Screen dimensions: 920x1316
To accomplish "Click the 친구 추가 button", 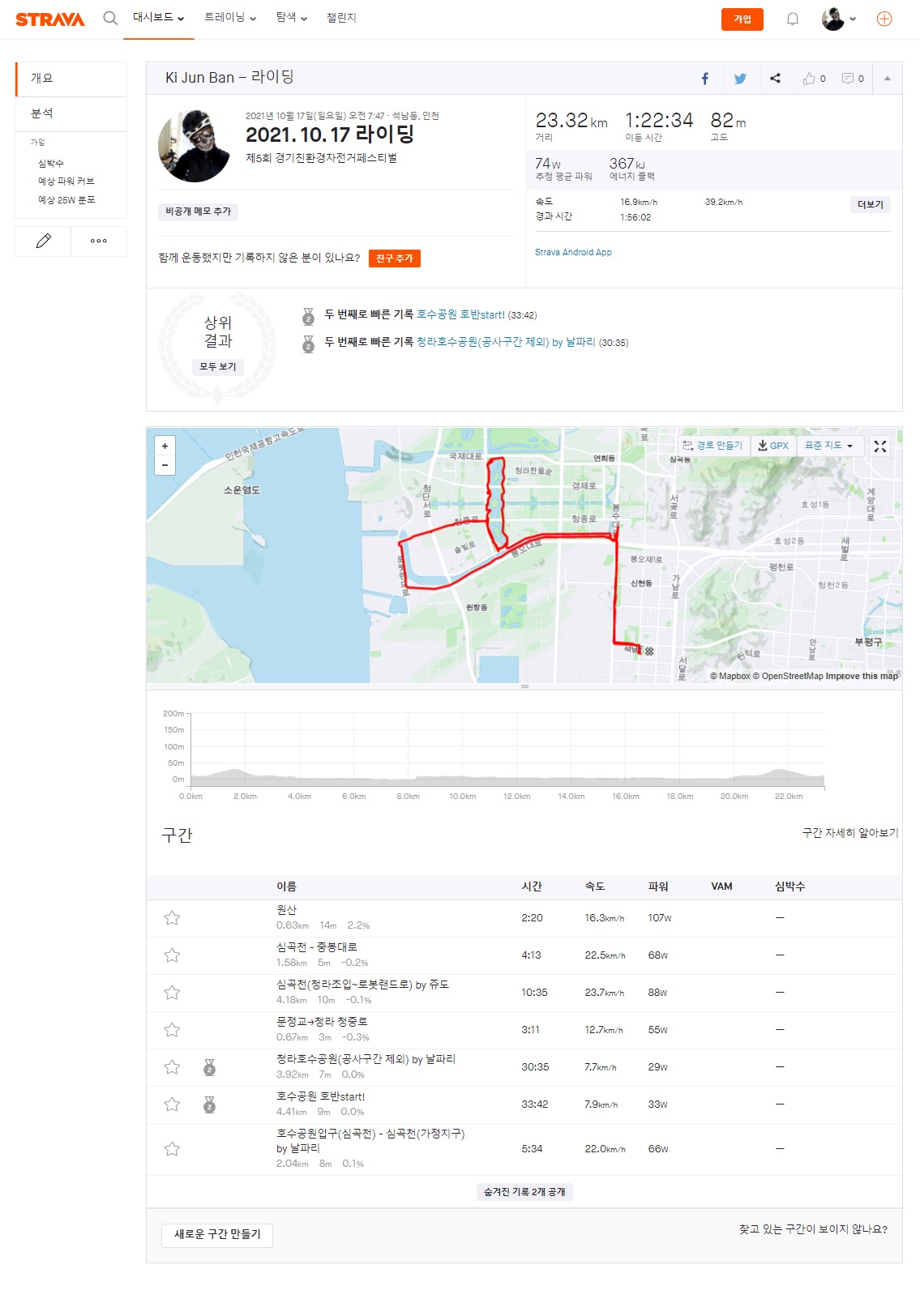I will (x=394, y=258).
